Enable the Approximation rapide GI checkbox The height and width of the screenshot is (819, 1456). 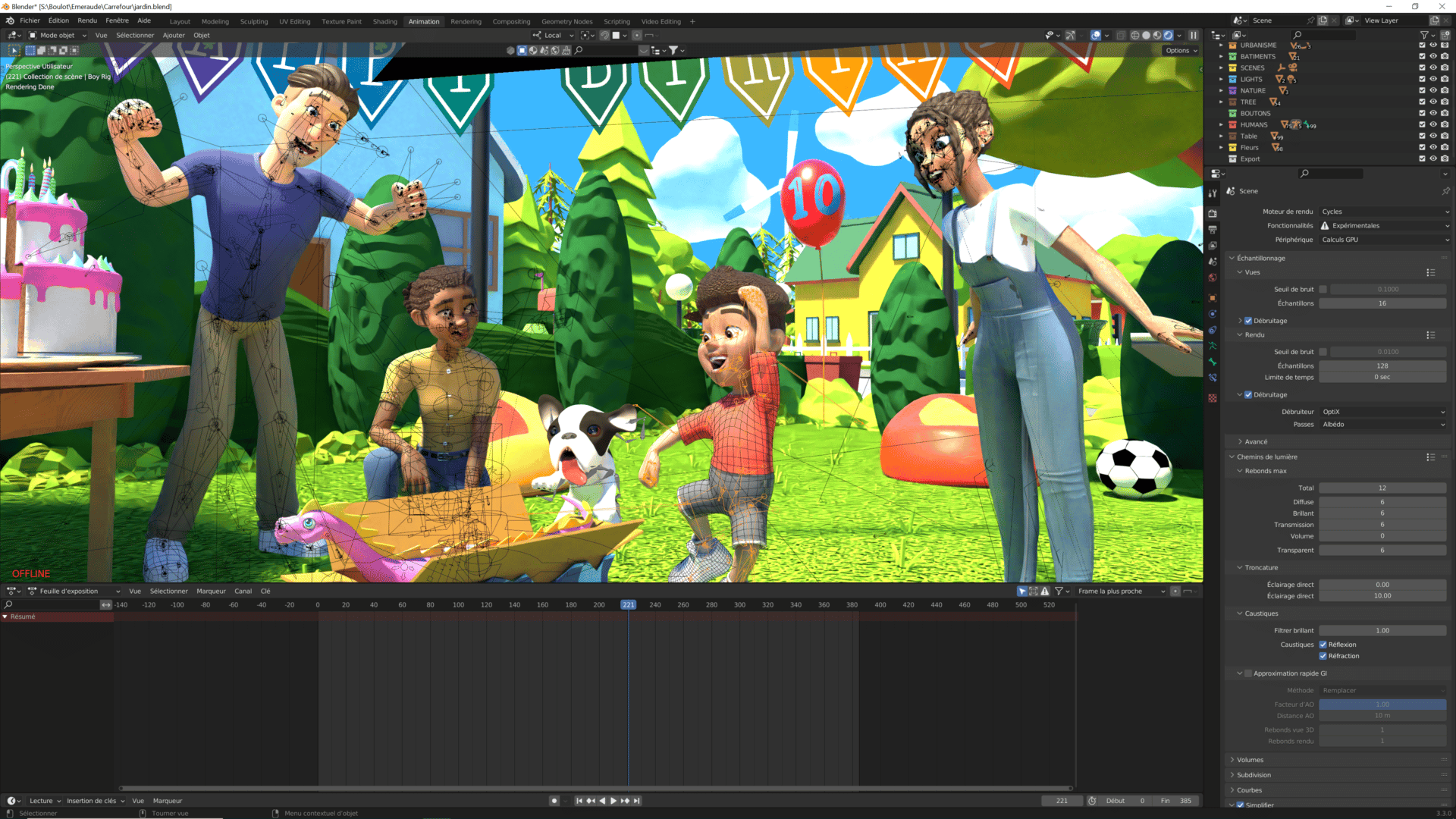(1248, 673)
